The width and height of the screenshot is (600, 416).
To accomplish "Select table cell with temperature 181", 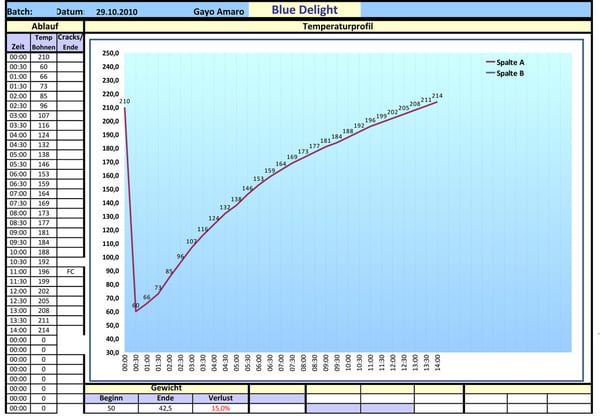I will coord(44,233).
